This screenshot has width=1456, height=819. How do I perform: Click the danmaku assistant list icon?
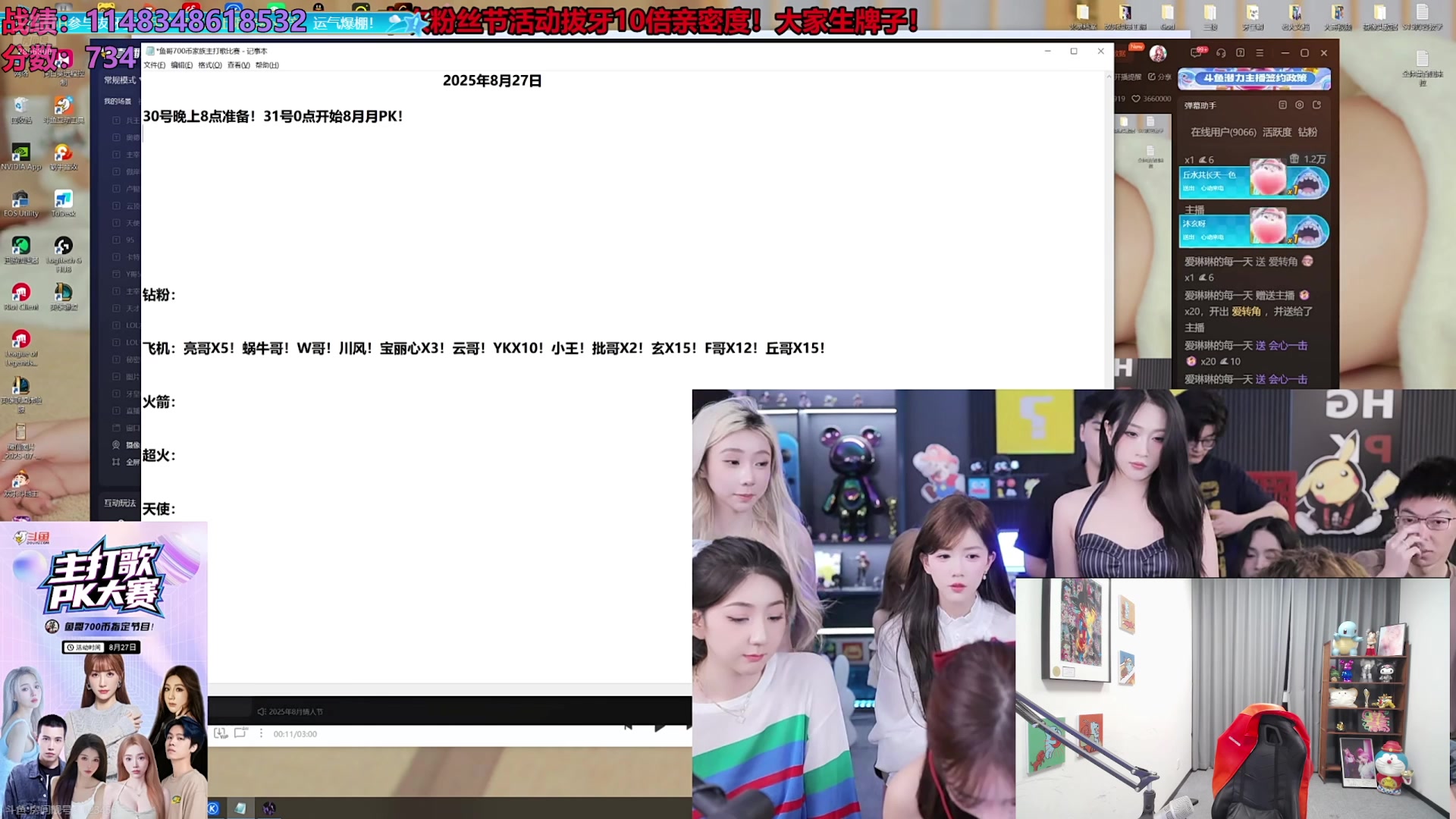pyautogui.click(x=1283, y=105)
